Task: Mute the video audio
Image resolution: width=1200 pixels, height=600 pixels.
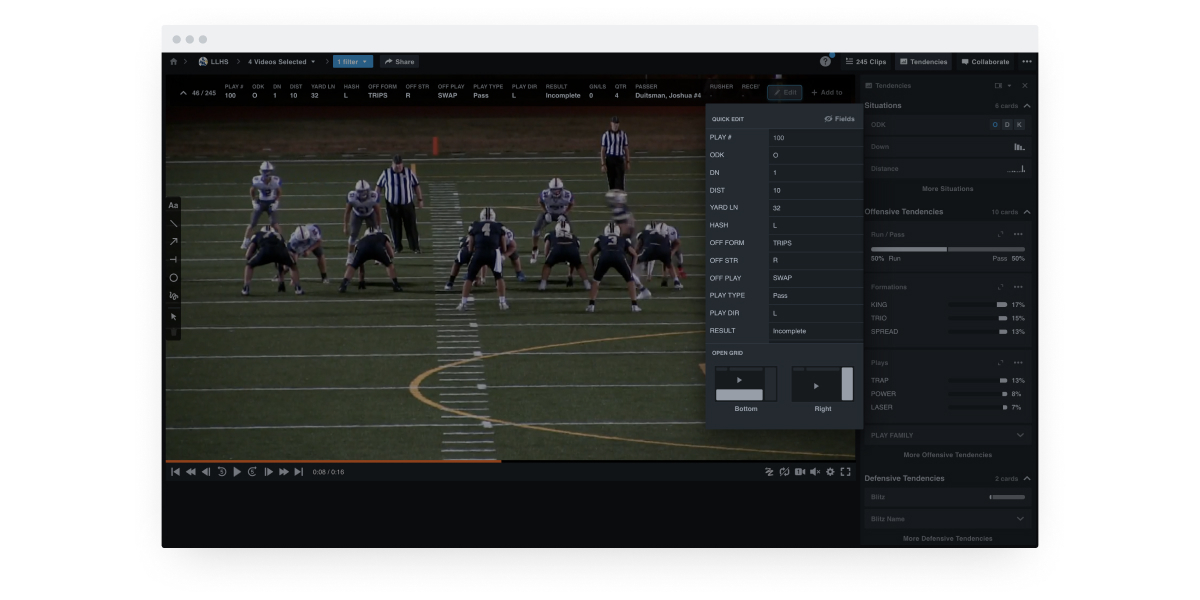Action: coord(814,472)
